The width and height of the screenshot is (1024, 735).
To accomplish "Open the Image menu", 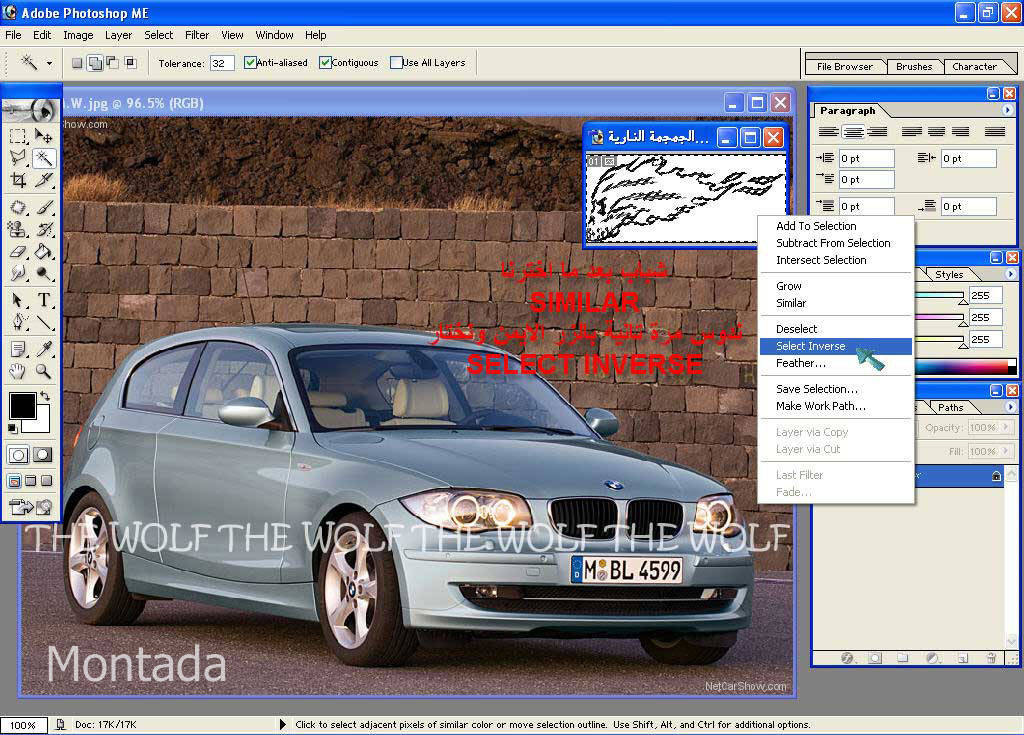I will (x=78, y=35).
